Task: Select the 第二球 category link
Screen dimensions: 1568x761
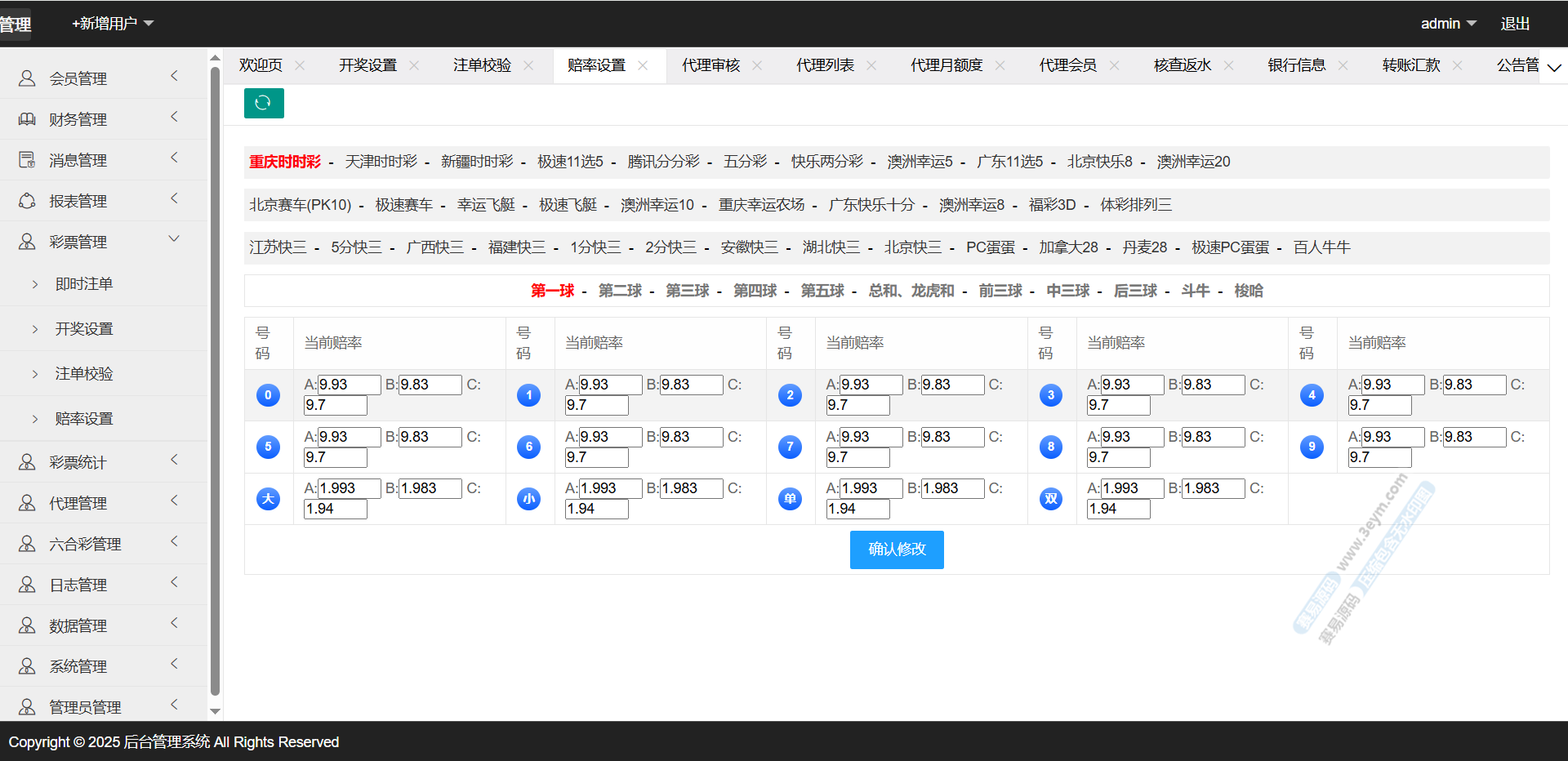Action: point(620,291)
